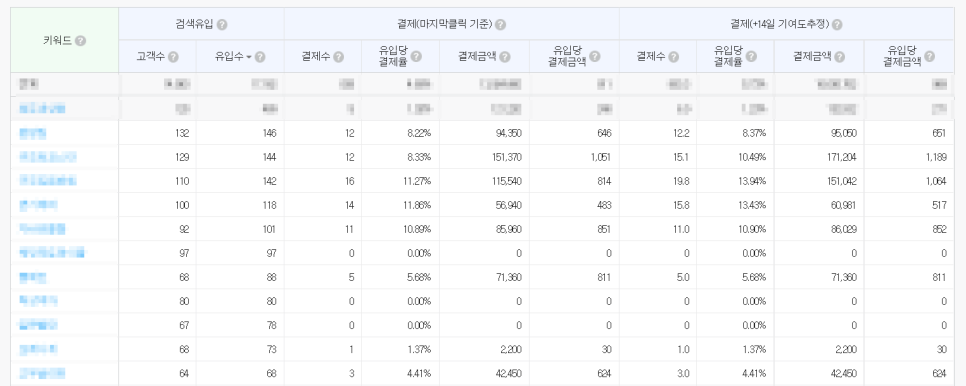Select the 19.8 estimated payments cell
This screenshot has width=966, height=386.
click(658, 181)
